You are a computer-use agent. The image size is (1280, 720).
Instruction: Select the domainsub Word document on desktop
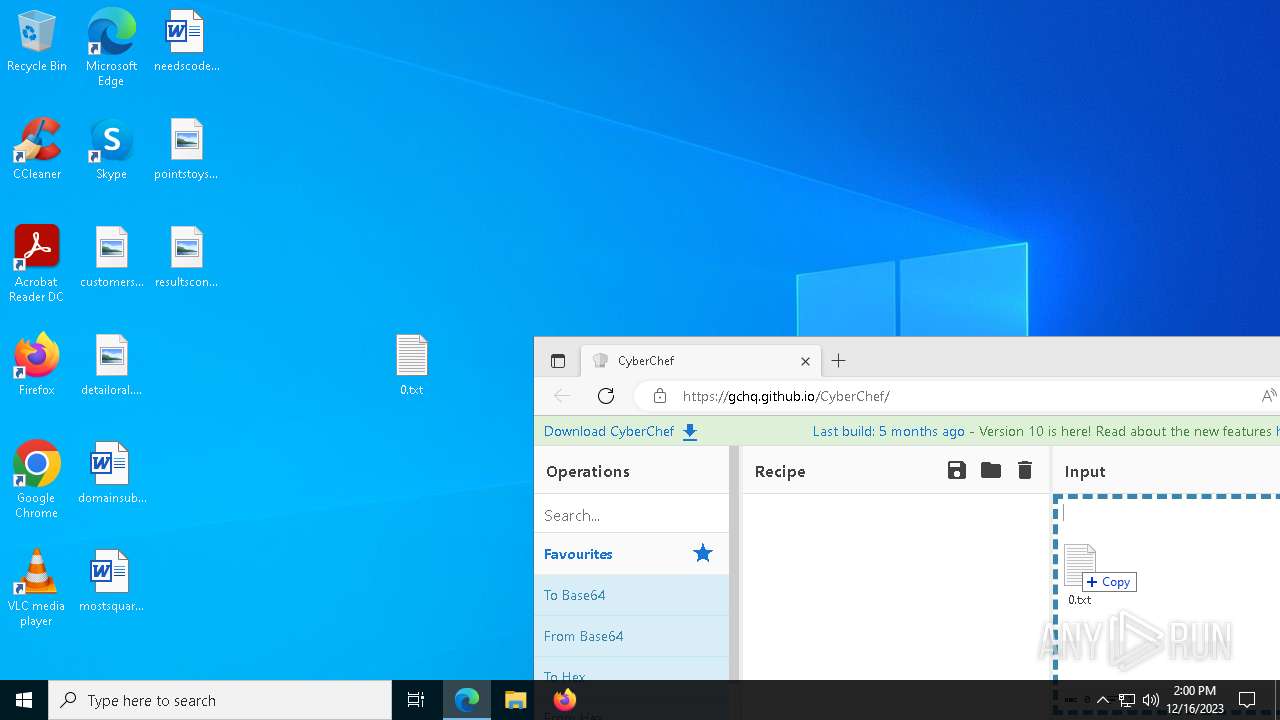pyautogui.click(x=111, y=474)
